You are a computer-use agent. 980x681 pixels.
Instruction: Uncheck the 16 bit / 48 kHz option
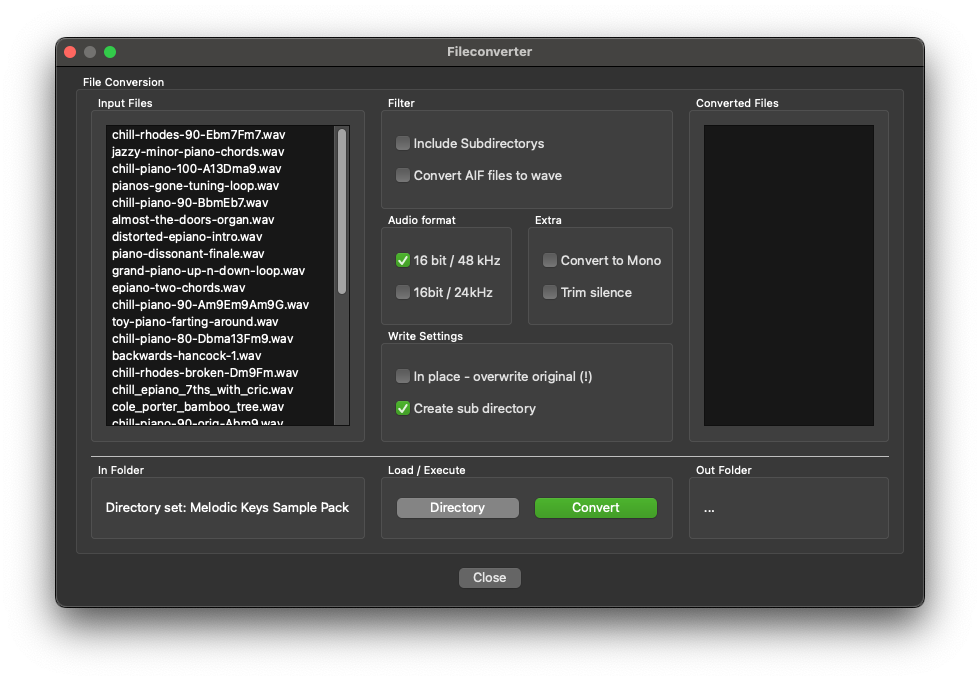tap(403, 260)
